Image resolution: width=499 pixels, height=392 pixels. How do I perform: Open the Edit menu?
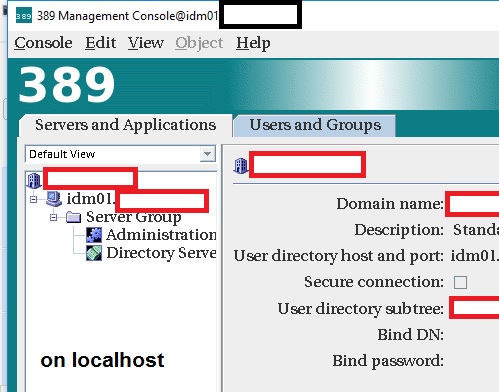click(x=100, y=43)
